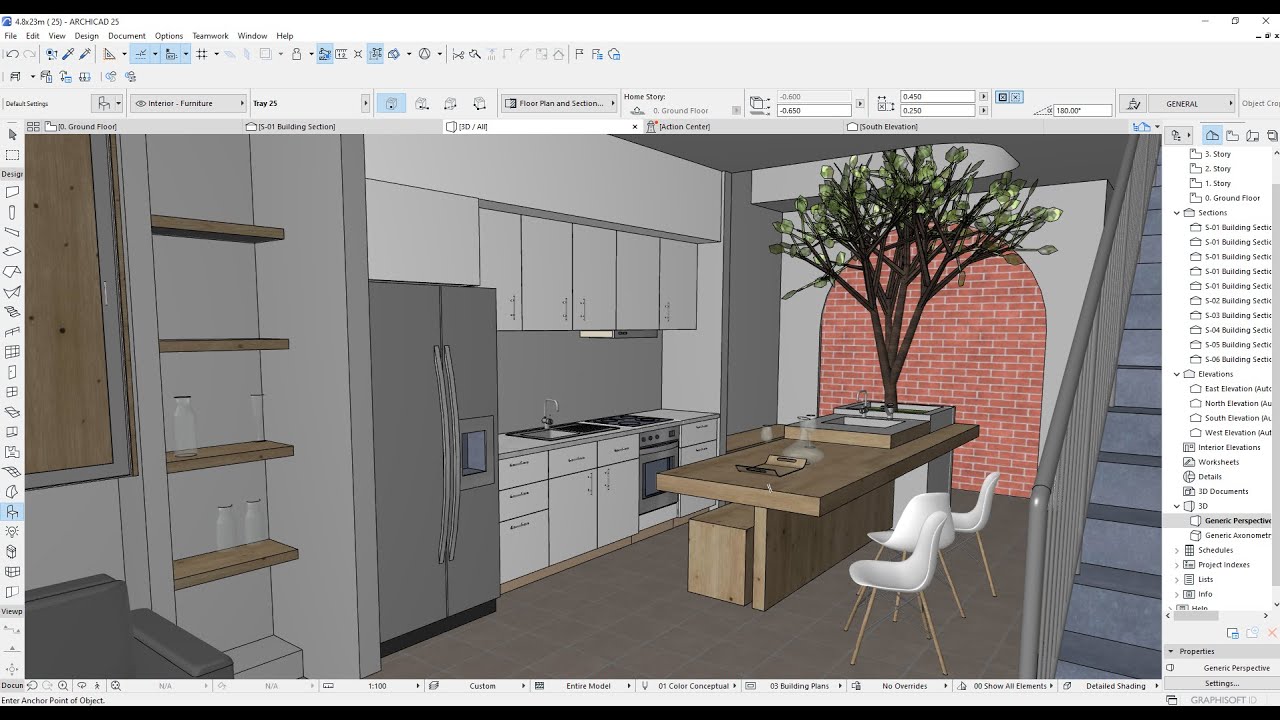Select the Object chair tool in the toolbox

(12, 512)
